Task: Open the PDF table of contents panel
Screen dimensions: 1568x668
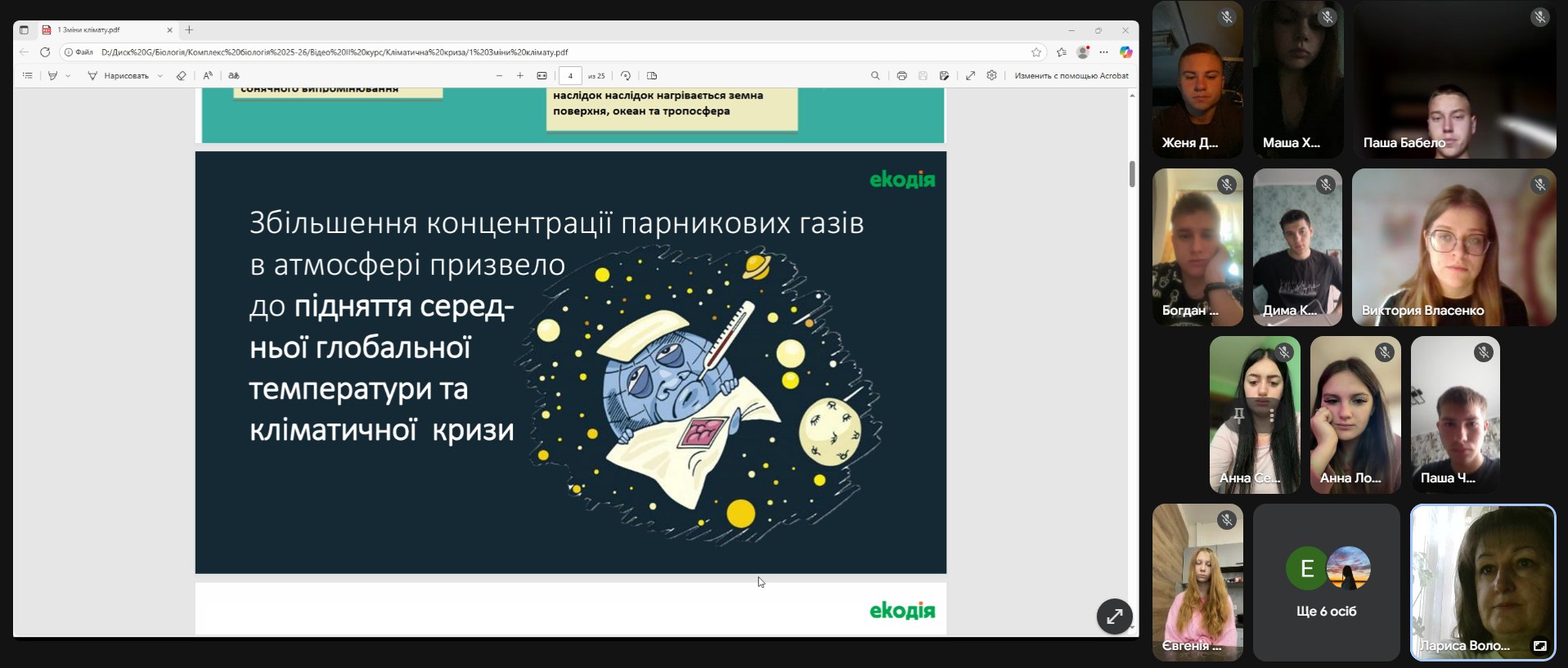Action: 28,75
